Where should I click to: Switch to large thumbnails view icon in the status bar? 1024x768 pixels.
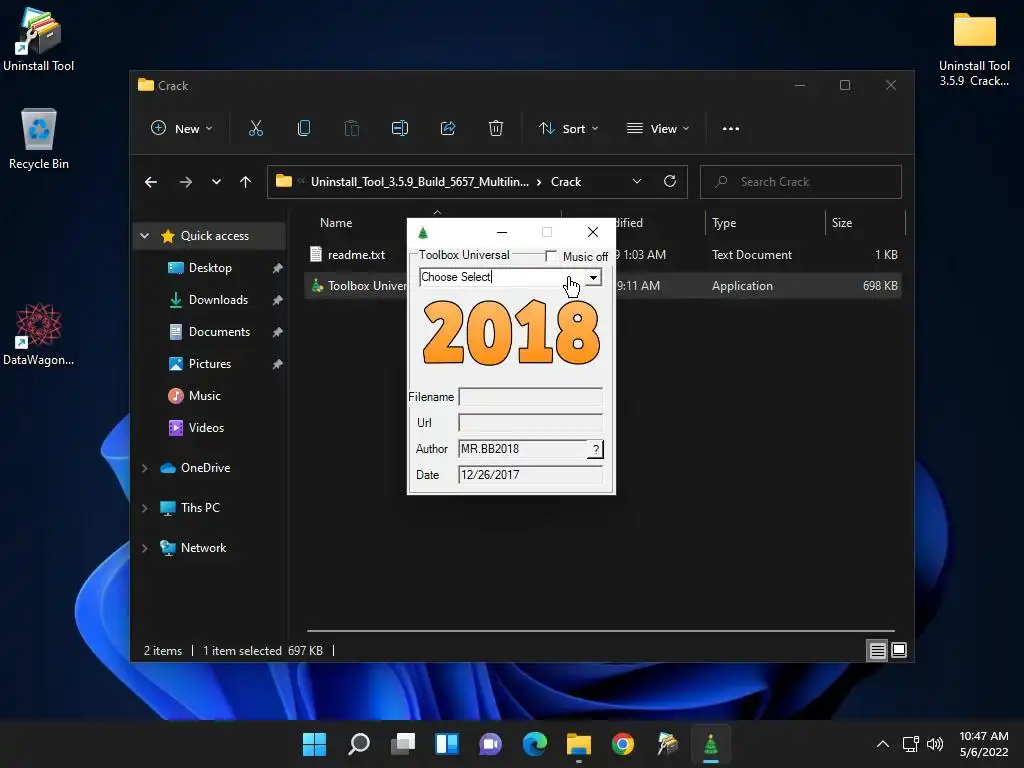pyautogui.click(x=899, y=650)
